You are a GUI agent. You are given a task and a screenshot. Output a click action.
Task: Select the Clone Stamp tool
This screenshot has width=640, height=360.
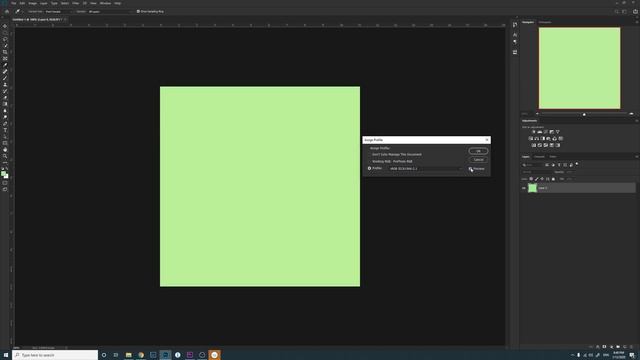tap(5, 84)
